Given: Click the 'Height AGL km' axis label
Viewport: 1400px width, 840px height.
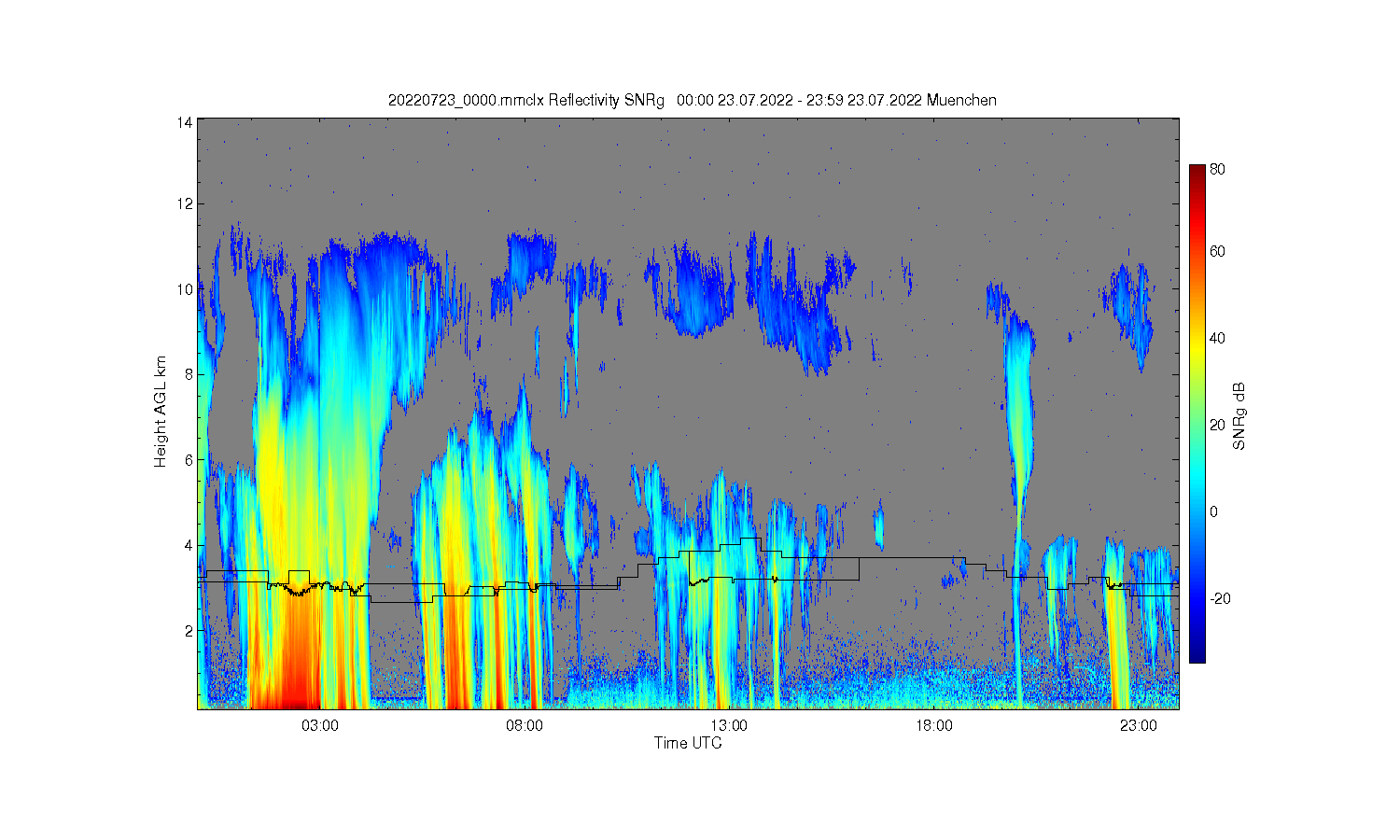Looking at the screenshot, I should pos(161,412).
